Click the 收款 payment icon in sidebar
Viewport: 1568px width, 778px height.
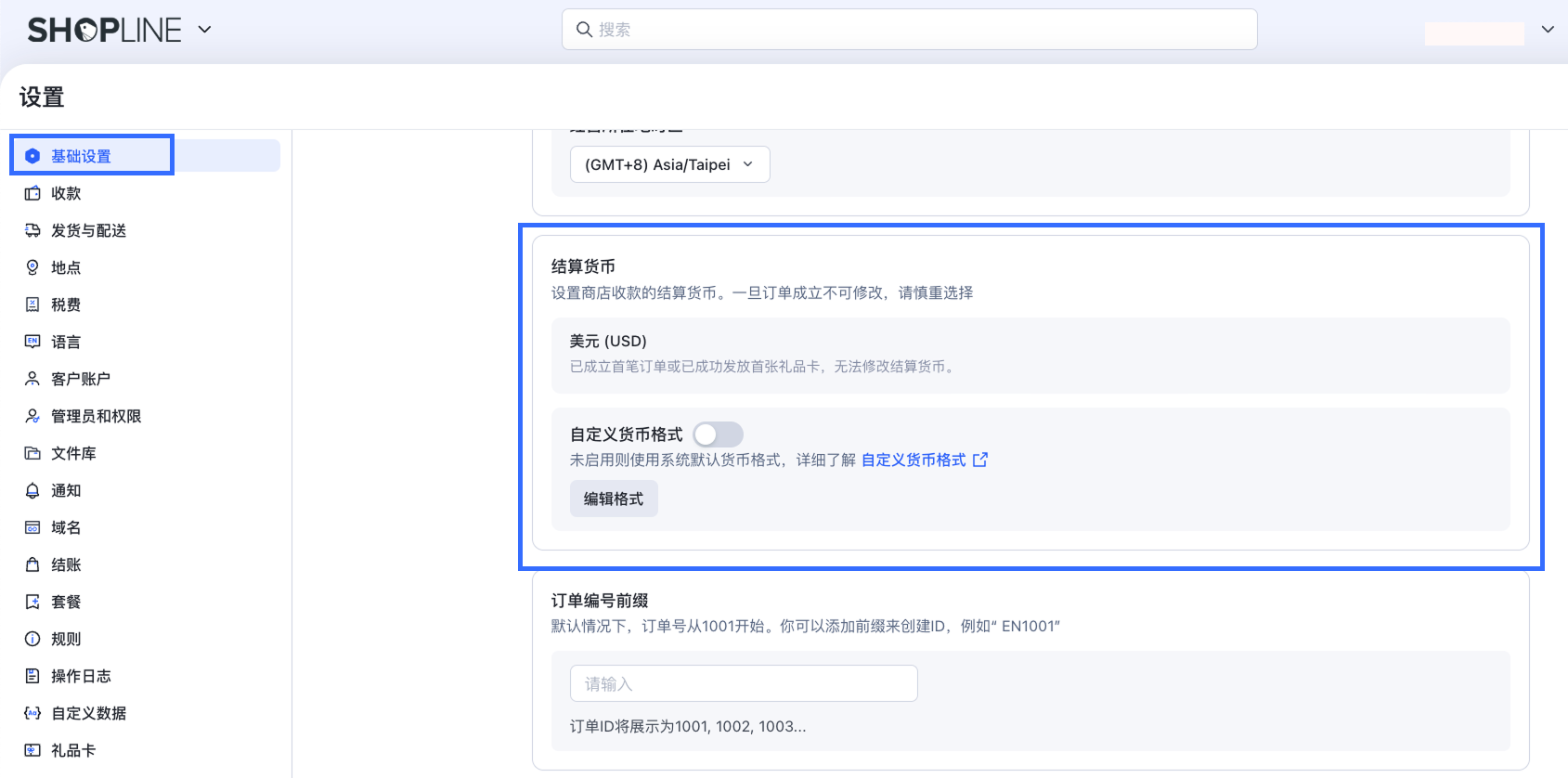click(32, 193)
